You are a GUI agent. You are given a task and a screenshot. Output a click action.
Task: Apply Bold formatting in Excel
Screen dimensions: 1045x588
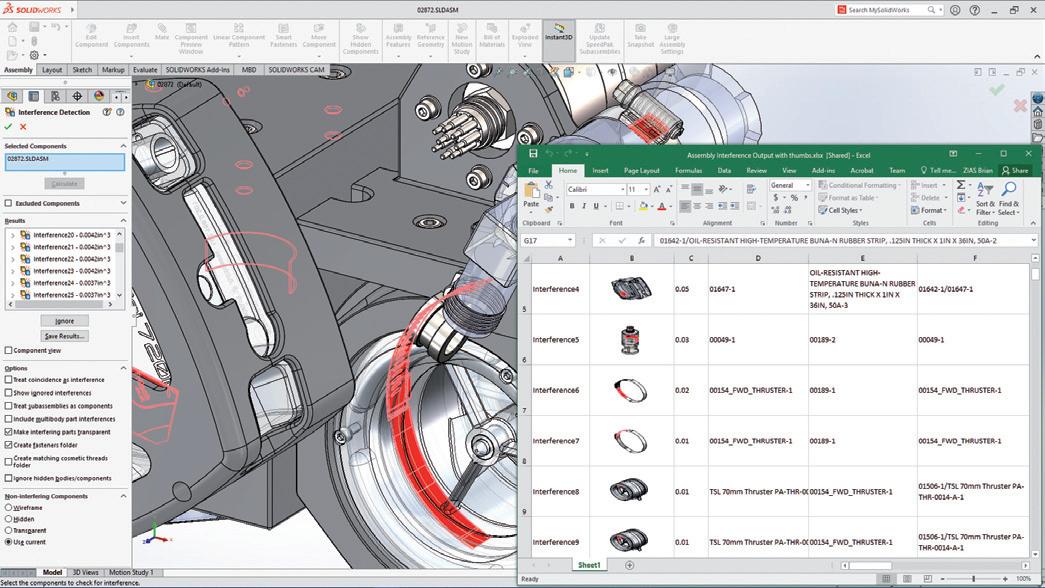[x=571, y=207]
